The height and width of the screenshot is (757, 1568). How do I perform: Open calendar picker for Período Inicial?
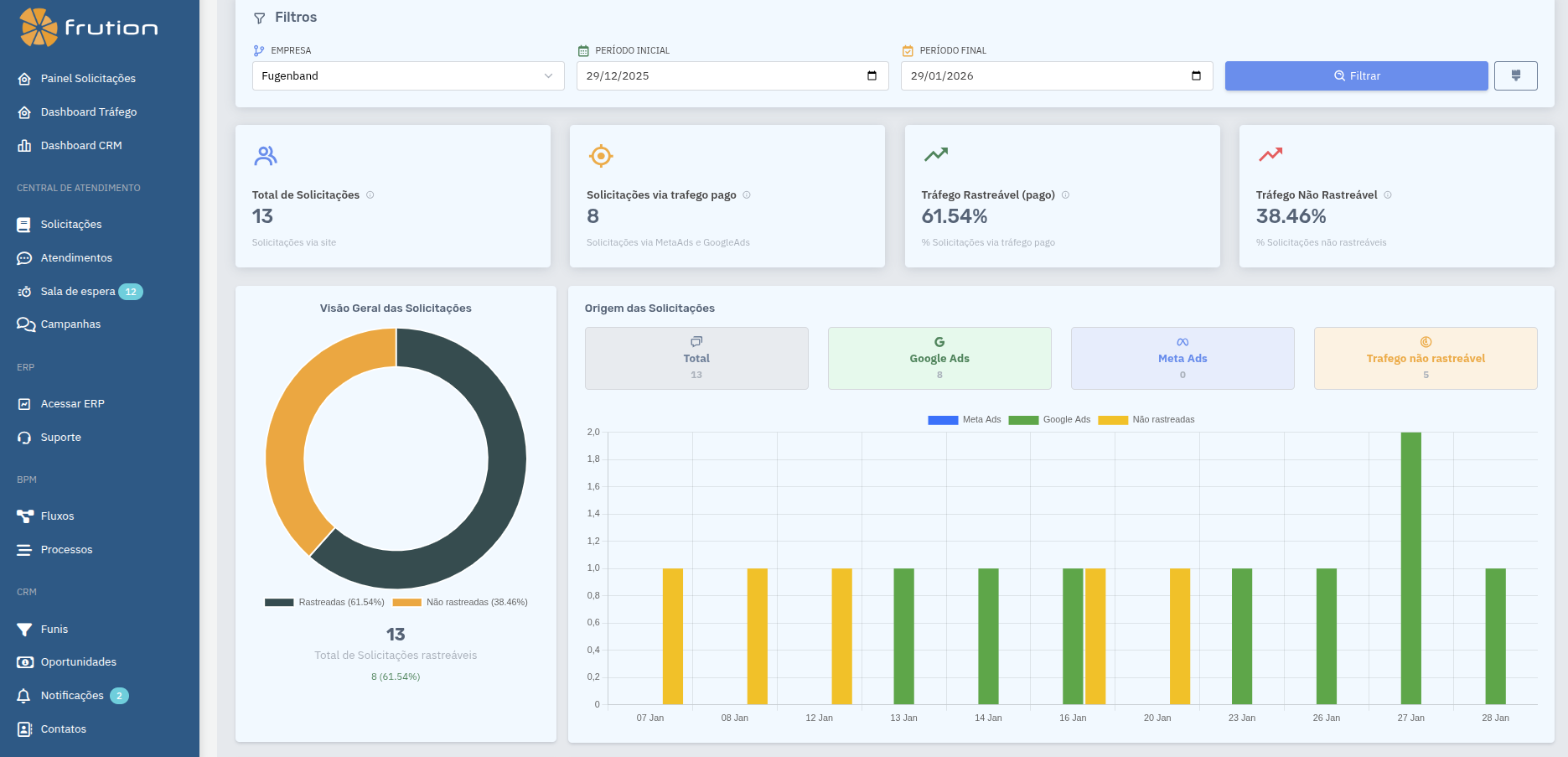click(872, 76)
